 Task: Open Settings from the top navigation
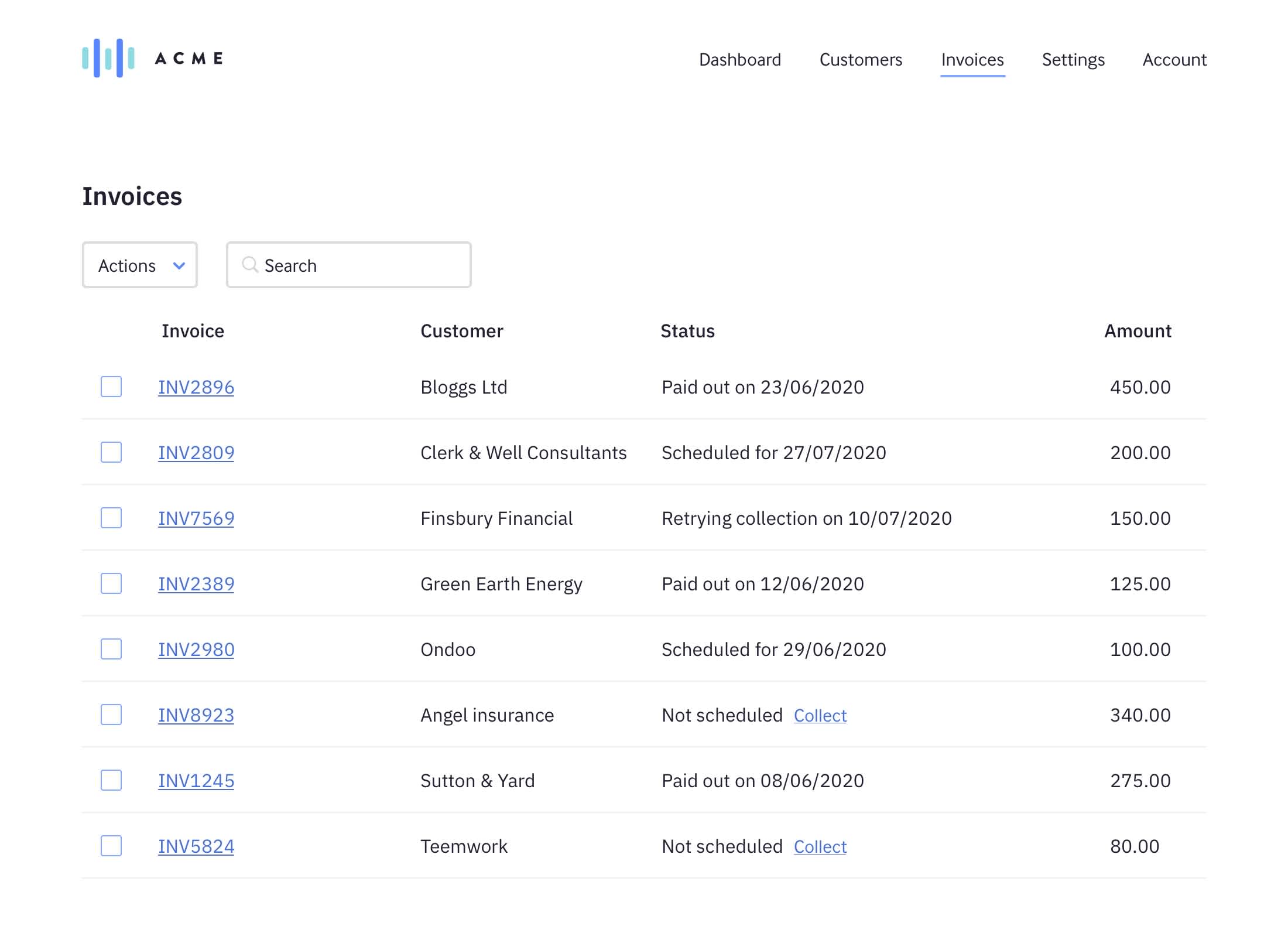pos(1073,60)
